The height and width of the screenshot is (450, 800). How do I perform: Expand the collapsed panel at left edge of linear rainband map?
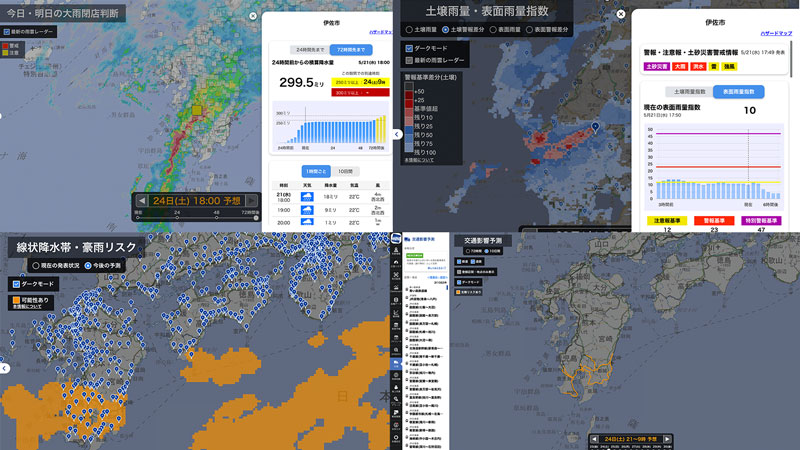pos(4,368)
